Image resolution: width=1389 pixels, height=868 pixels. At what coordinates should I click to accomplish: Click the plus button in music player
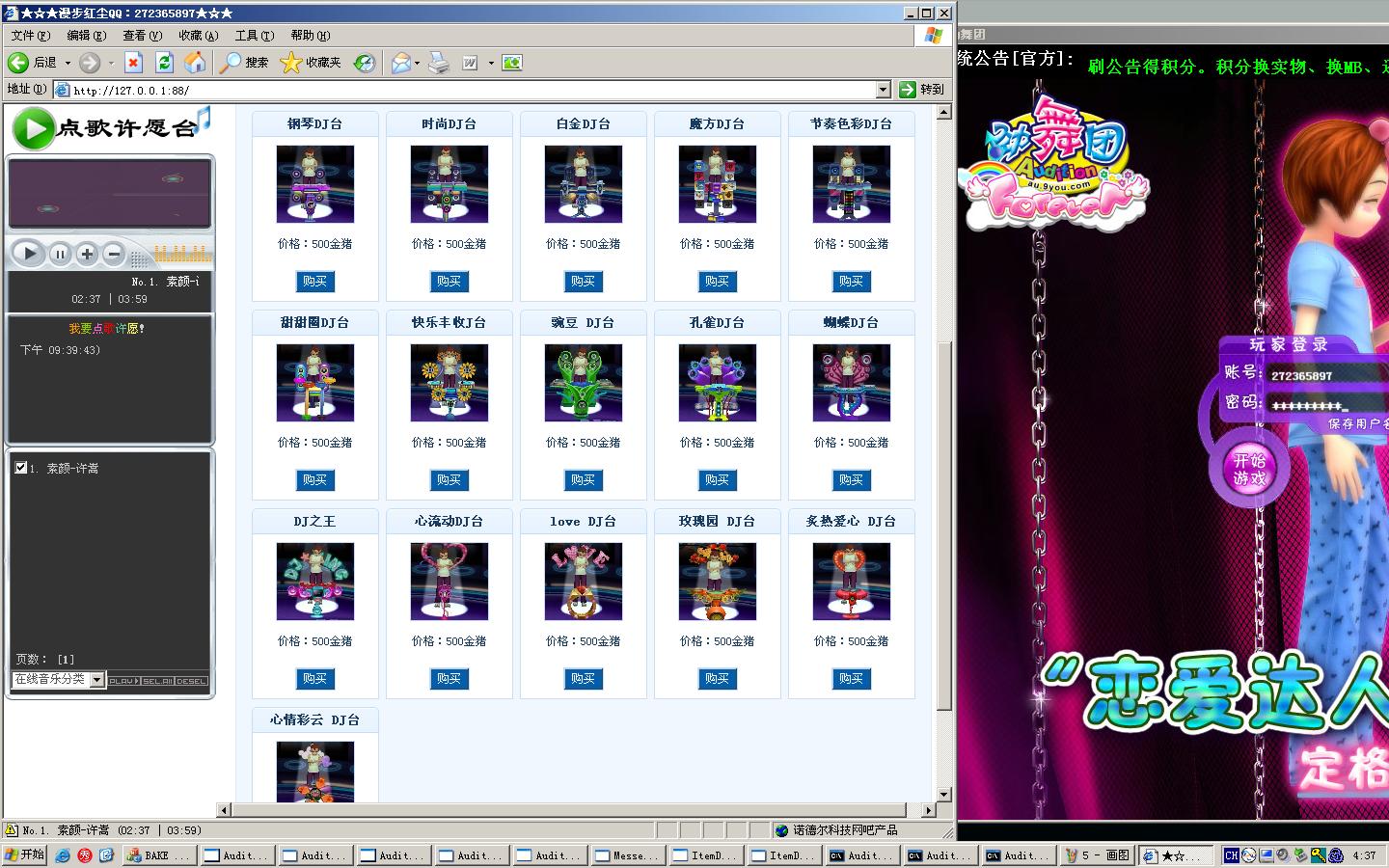[87, 254]
